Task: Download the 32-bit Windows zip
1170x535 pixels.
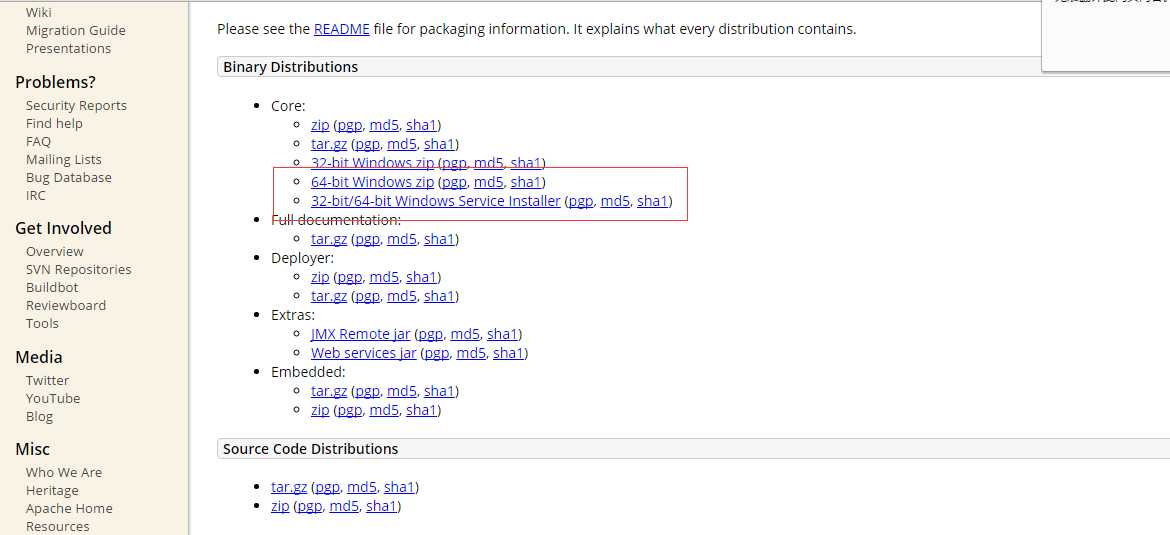Action: point(372,163)
